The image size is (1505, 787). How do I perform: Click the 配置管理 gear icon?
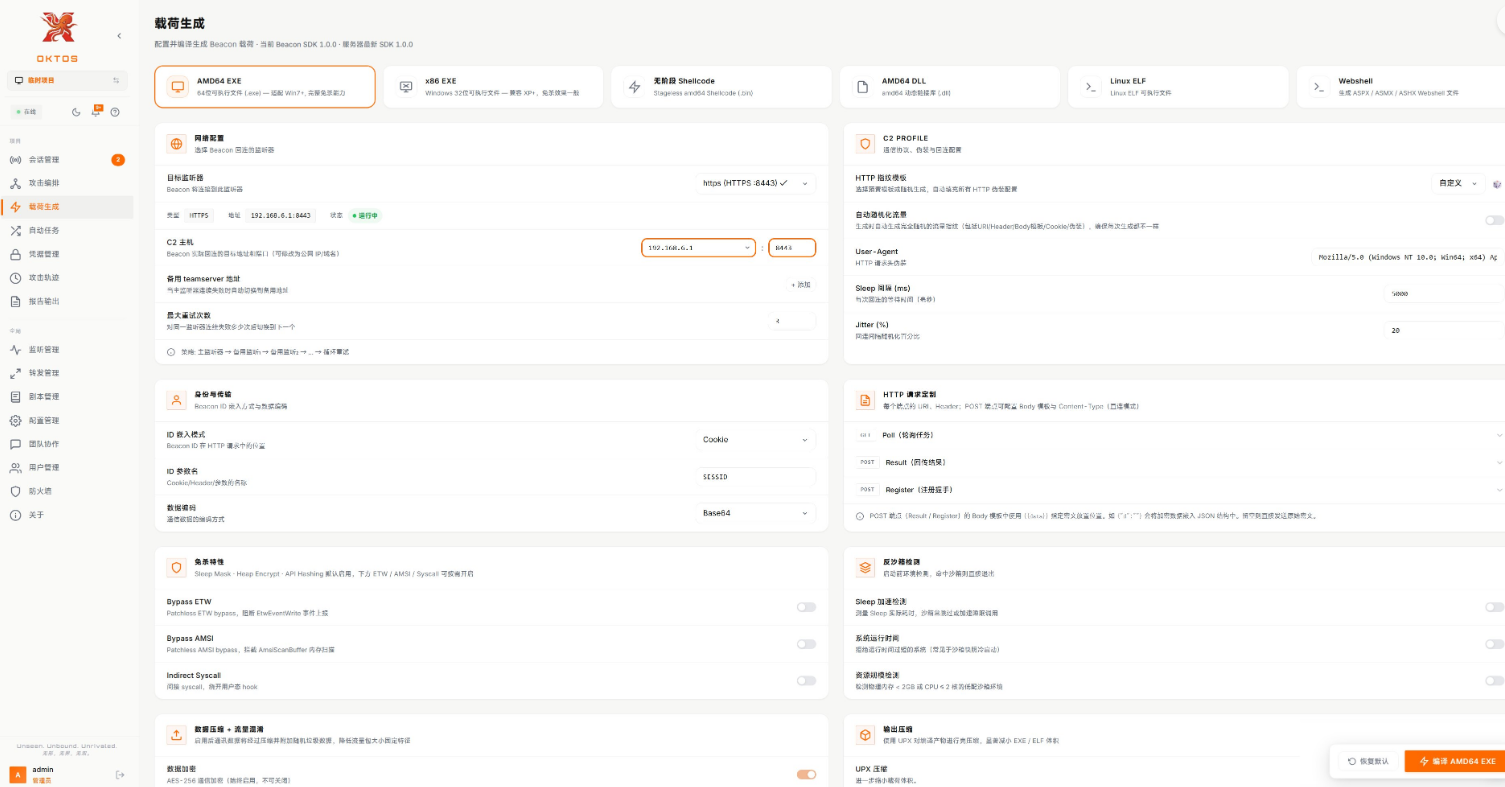pyautogui.click(x=15, y=420)
